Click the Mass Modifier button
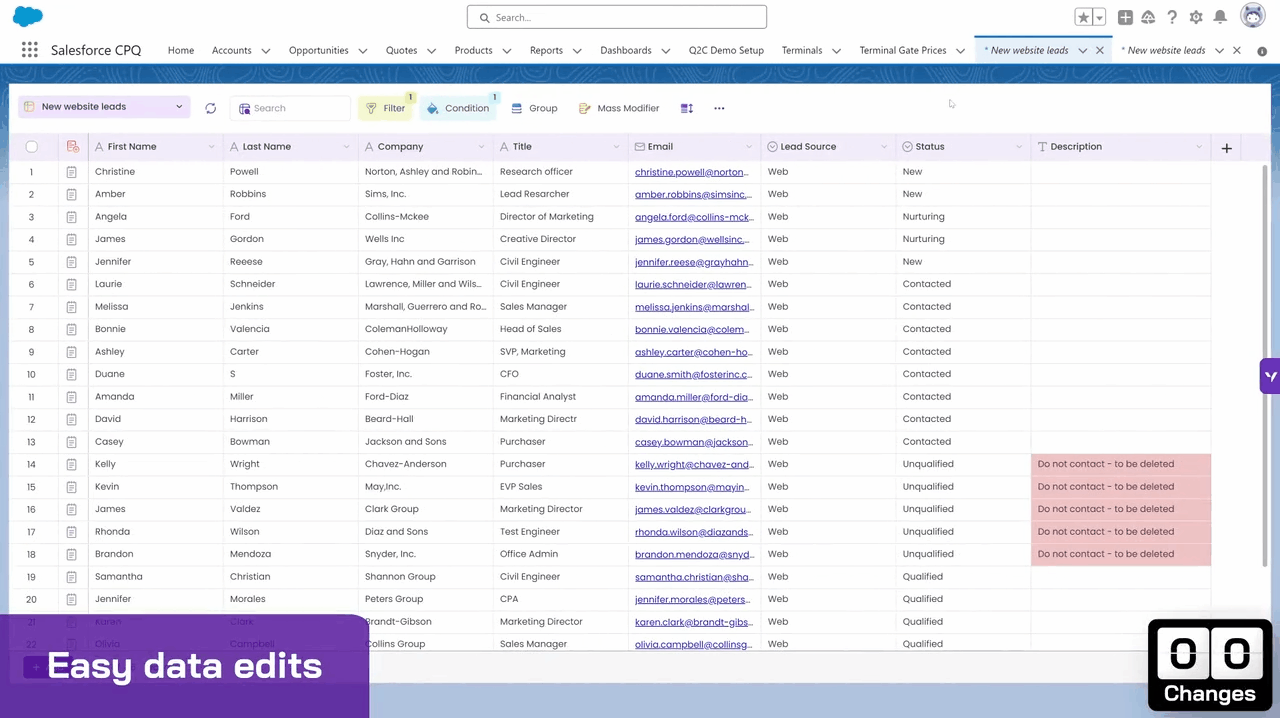This screenshot has height=718, width=1280. tap(619, 108)
